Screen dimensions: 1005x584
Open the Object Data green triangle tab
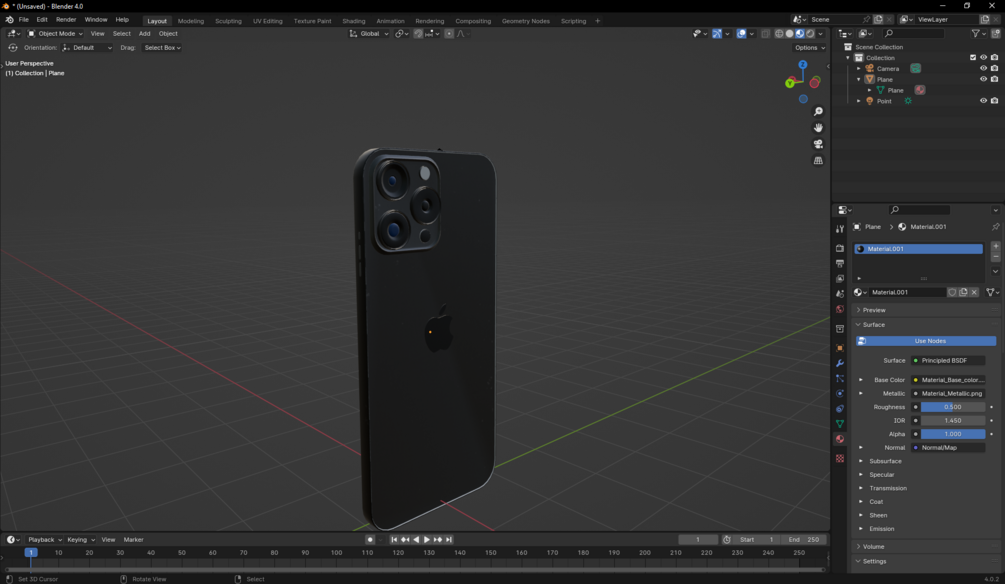[840, 424]
